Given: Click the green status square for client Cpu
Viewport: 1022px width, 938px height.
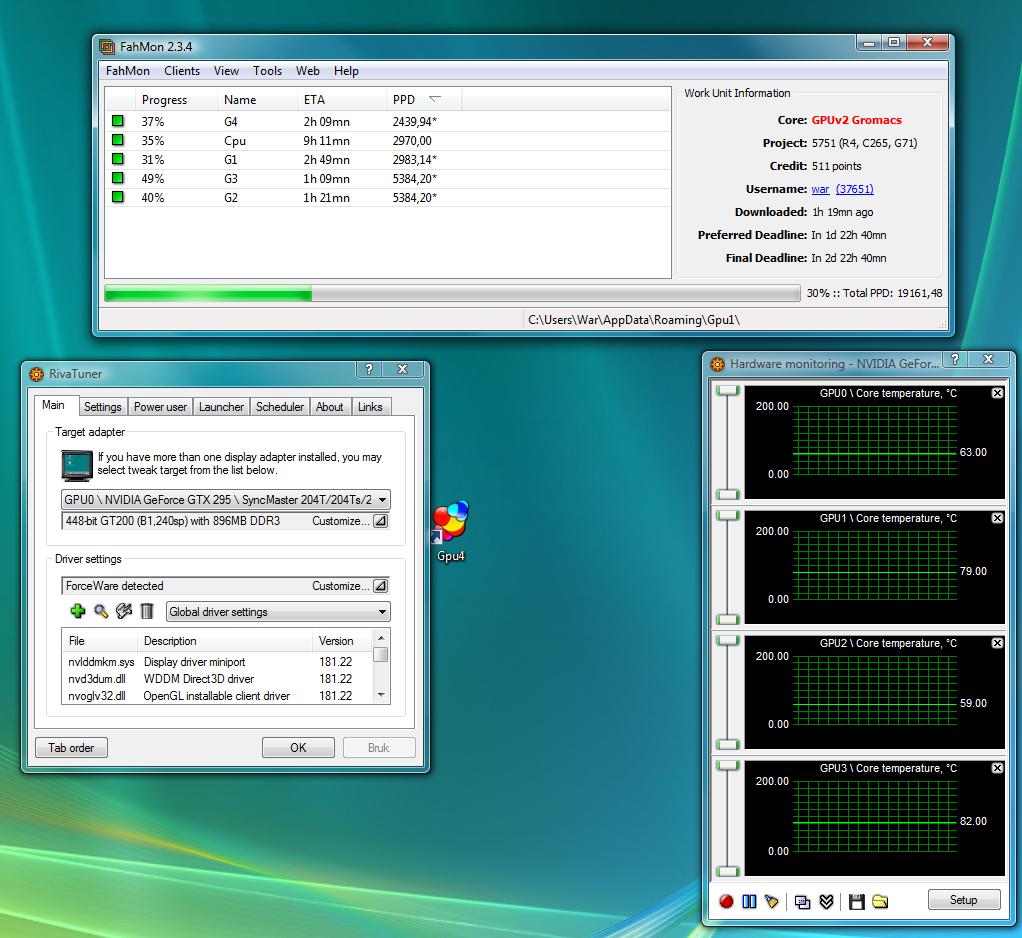Looking at the screenshot, I should 118,139.
